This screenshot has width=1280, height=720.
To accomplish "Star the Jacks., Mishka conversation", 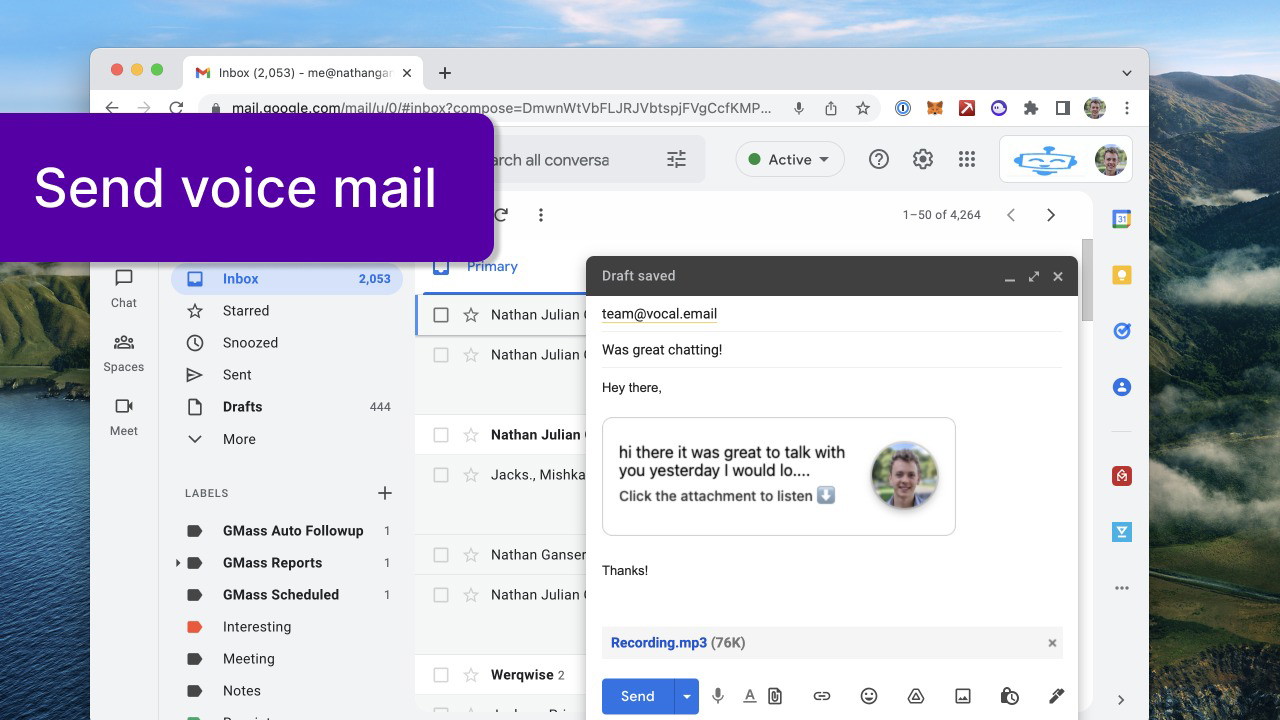I will (x=471, y=475).
